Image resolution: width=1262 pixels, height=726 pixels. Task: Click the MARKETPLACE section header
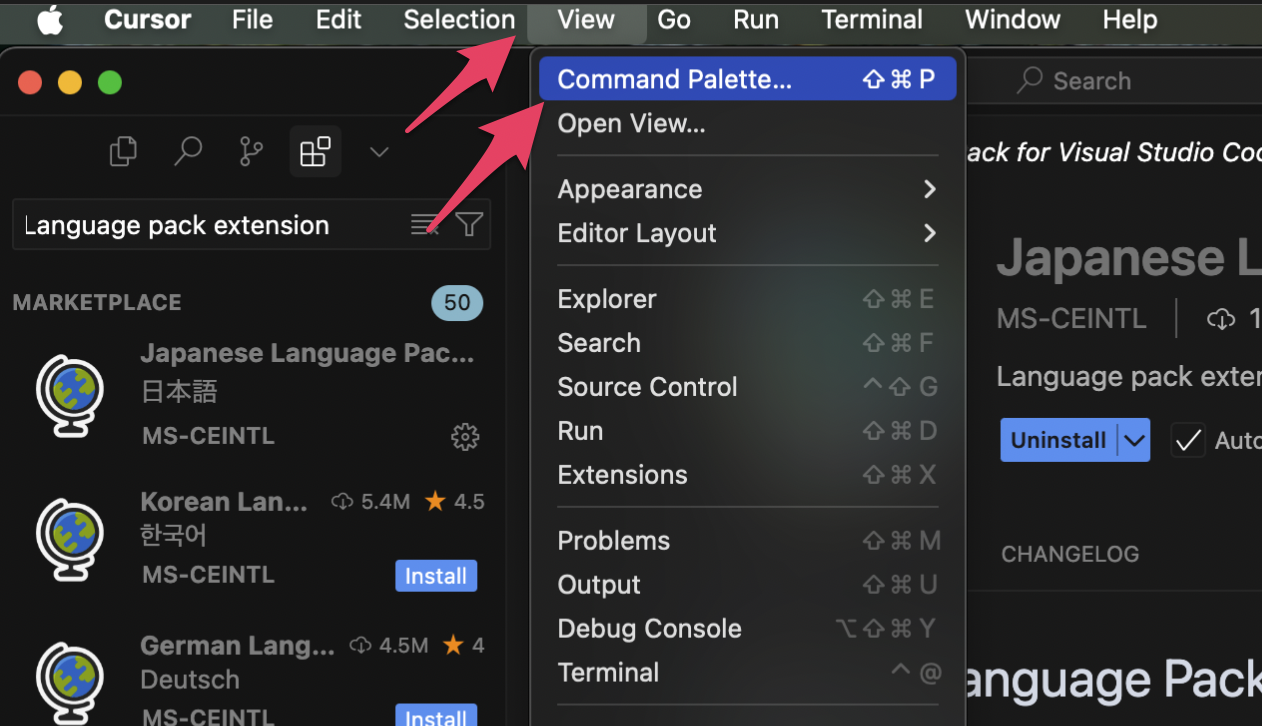(x=97, y=303)
